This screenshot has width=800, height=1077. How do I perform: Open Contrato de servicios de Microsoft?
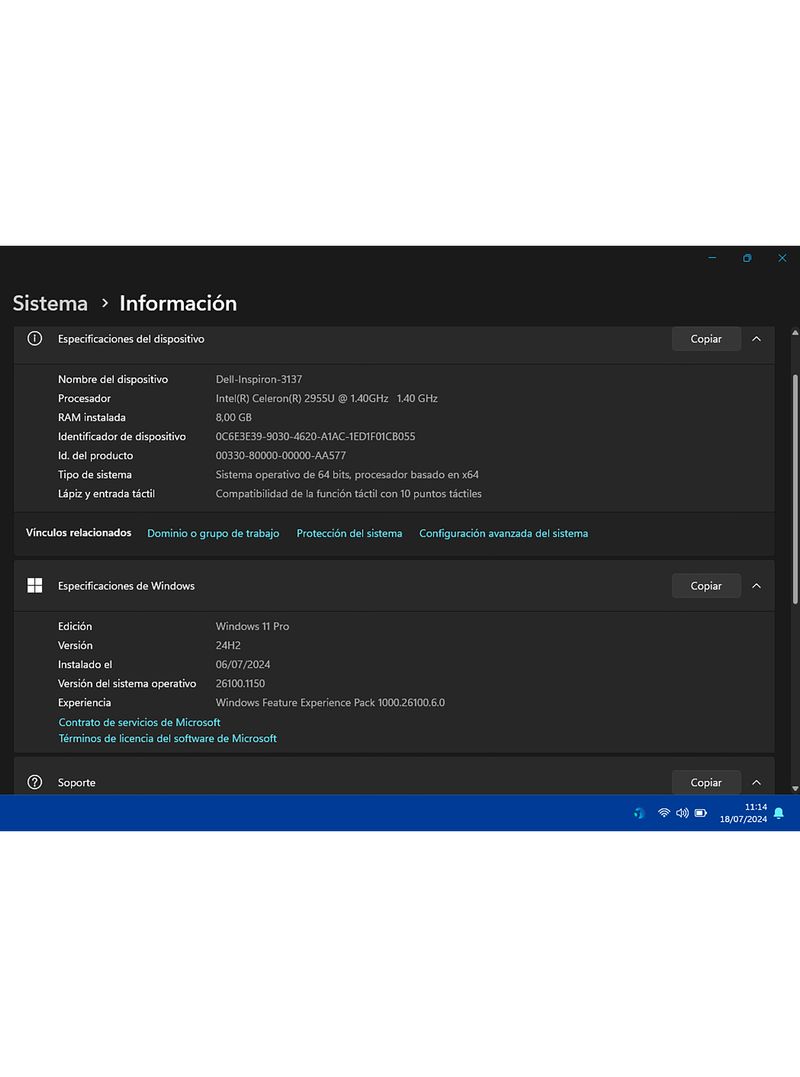point(139,722)
